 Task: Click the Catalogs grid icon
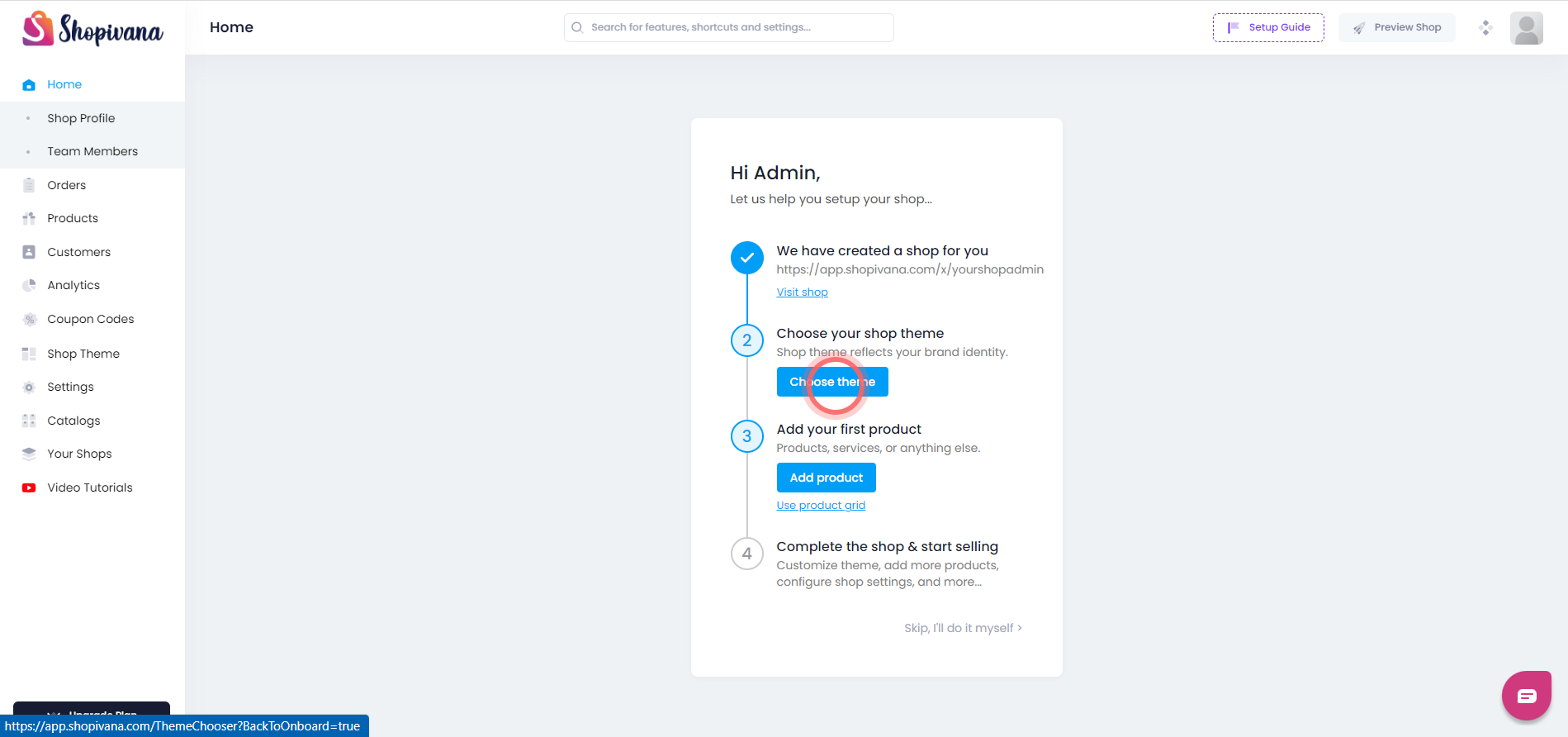[29, 421]
